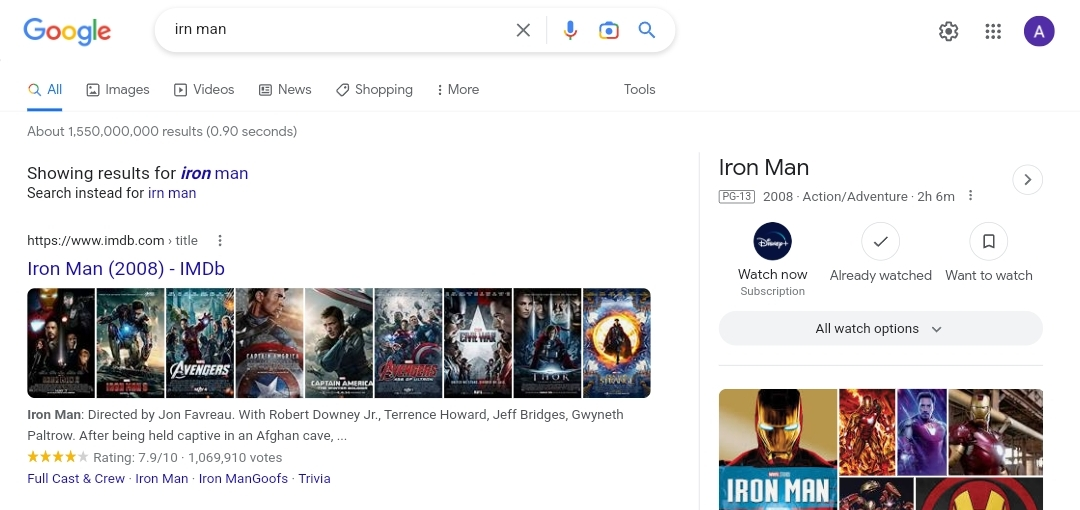Open the 'Iron ManGoofs' sitelink
The width and height of the screenshot is (1080, 510).
click(x=243, y=478)
